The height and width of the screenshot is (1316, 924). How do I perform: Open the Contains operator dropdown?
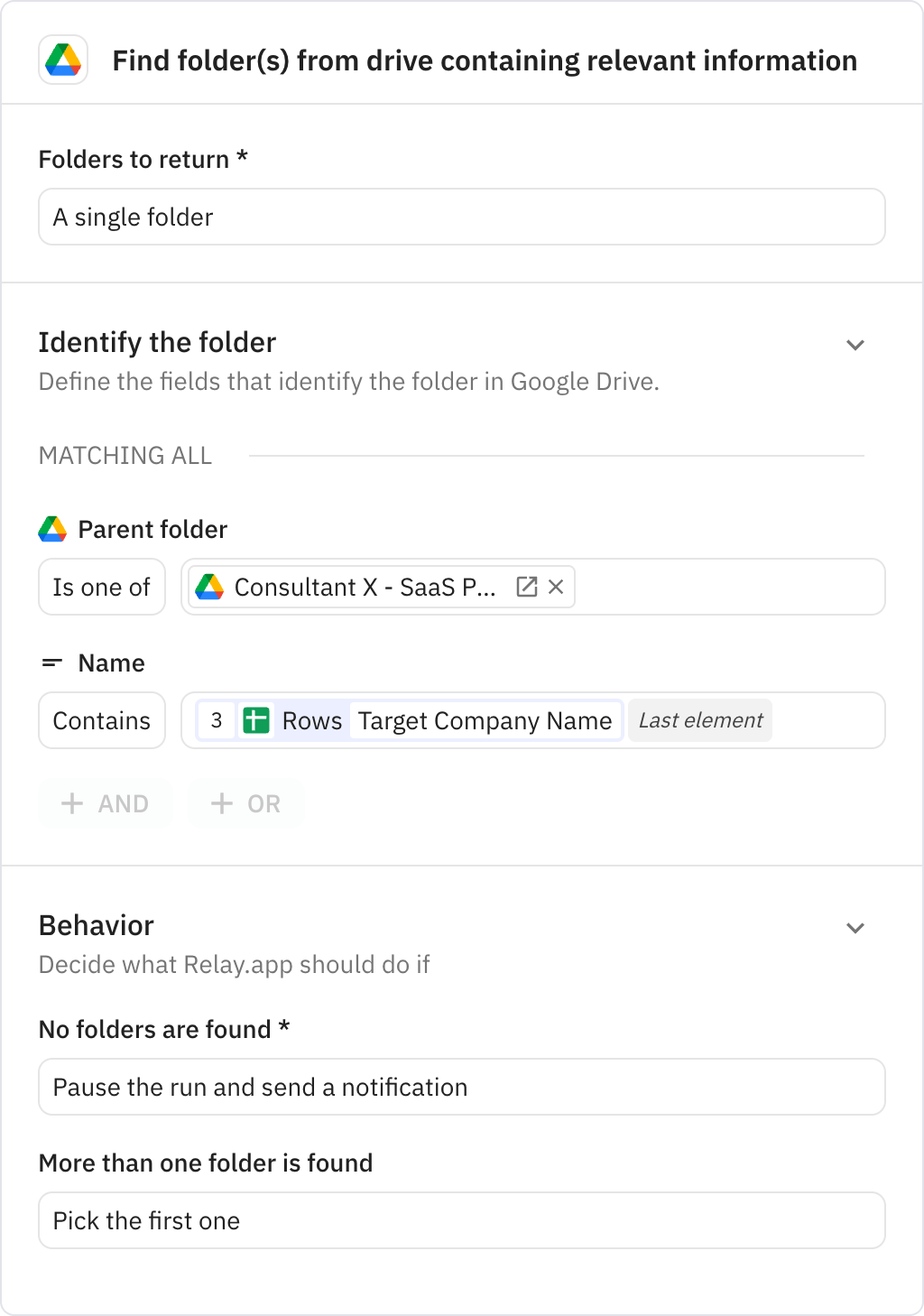tap(101, 720)
